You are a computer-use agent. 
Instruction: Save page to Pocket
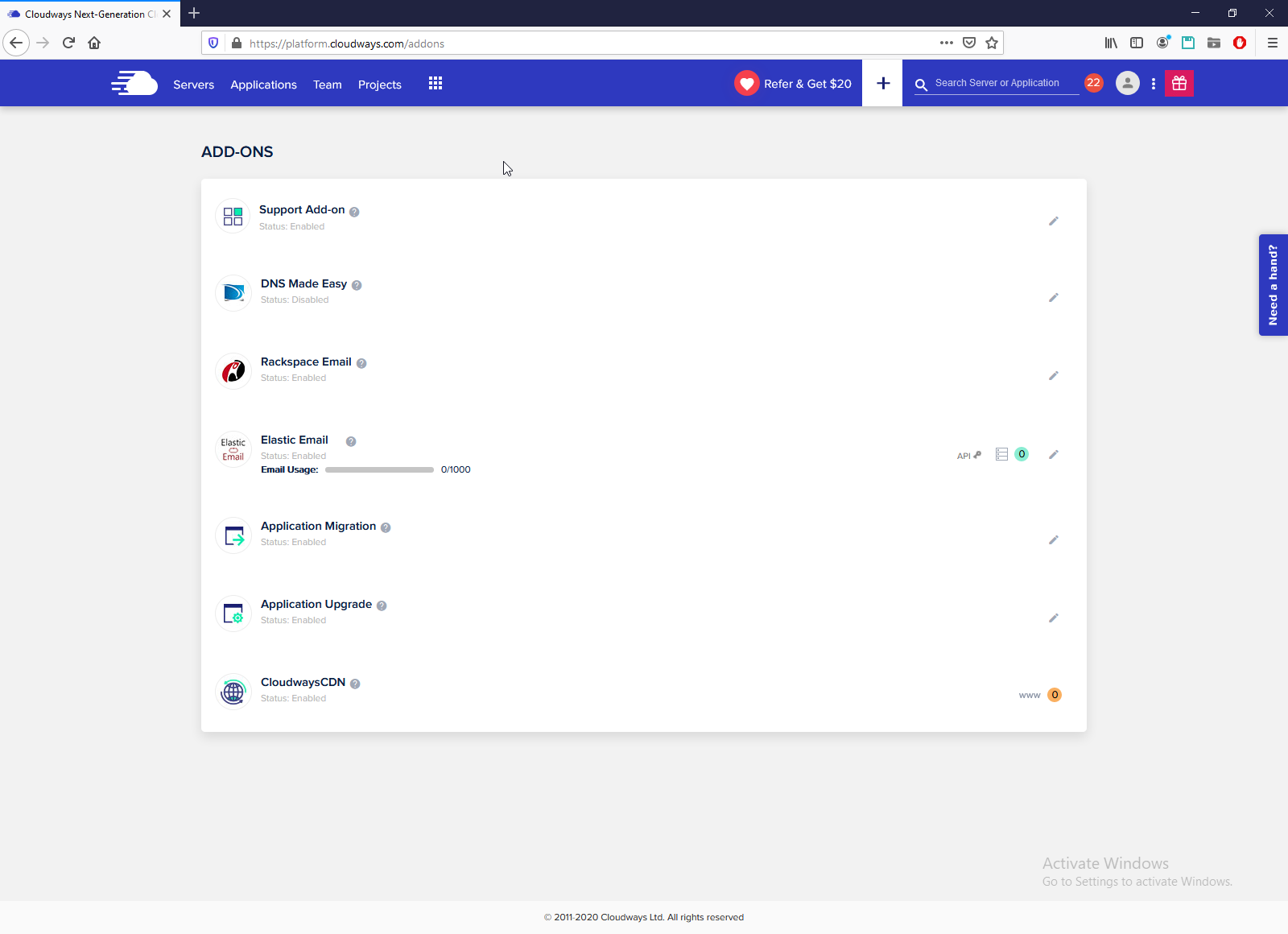(969, 43)
